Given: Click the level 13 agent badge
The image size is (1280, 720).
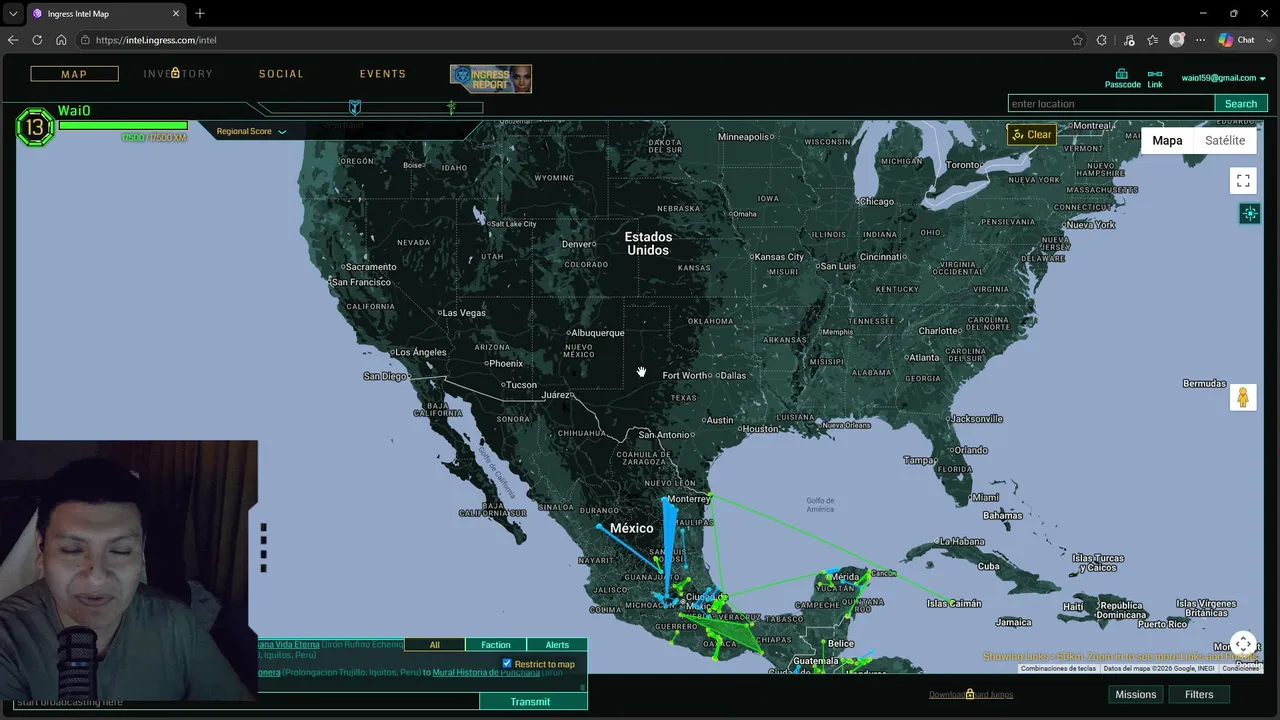Looking at the screenshot, I should click(x=35, y=127).
